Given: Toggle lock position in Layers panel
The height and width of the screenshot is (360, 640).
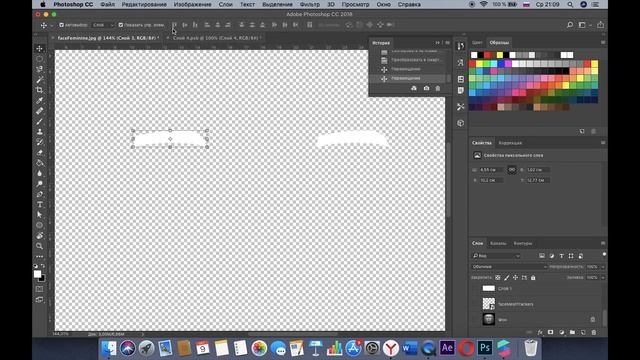Looking at the screenshot, I should tap(516, 278).
